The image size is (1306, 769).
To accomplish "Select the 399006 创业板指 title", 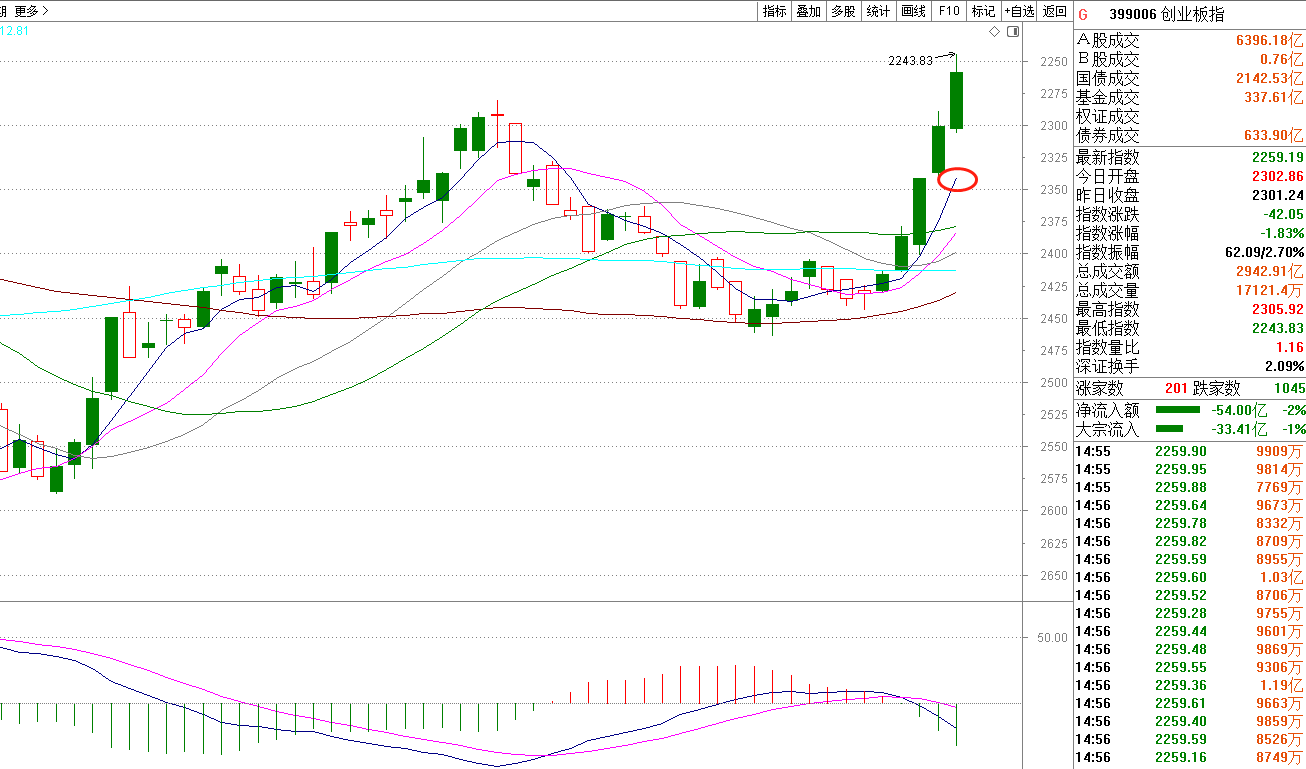I will tap(1166, 14).
